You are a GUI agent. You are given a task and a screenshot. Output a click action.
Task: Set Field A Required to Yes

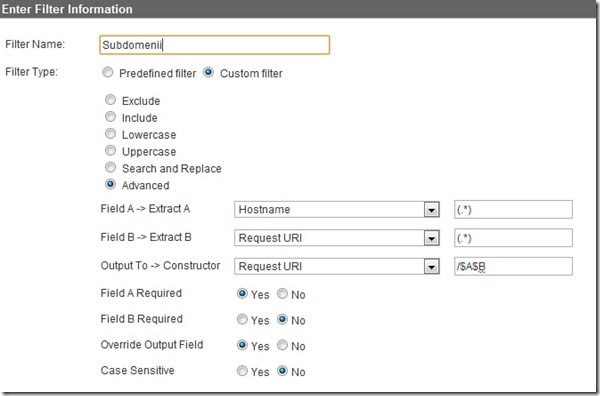(242, 293)
